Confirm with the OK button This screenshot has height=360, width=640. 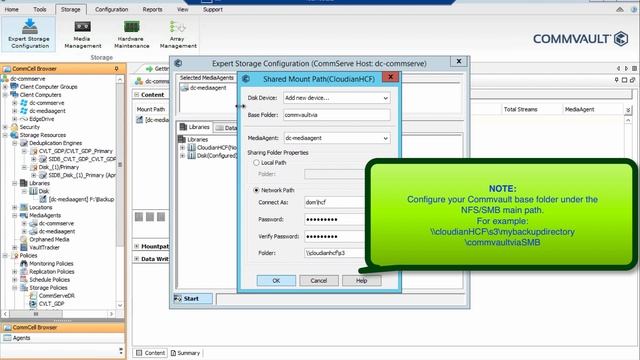(276, 281)
